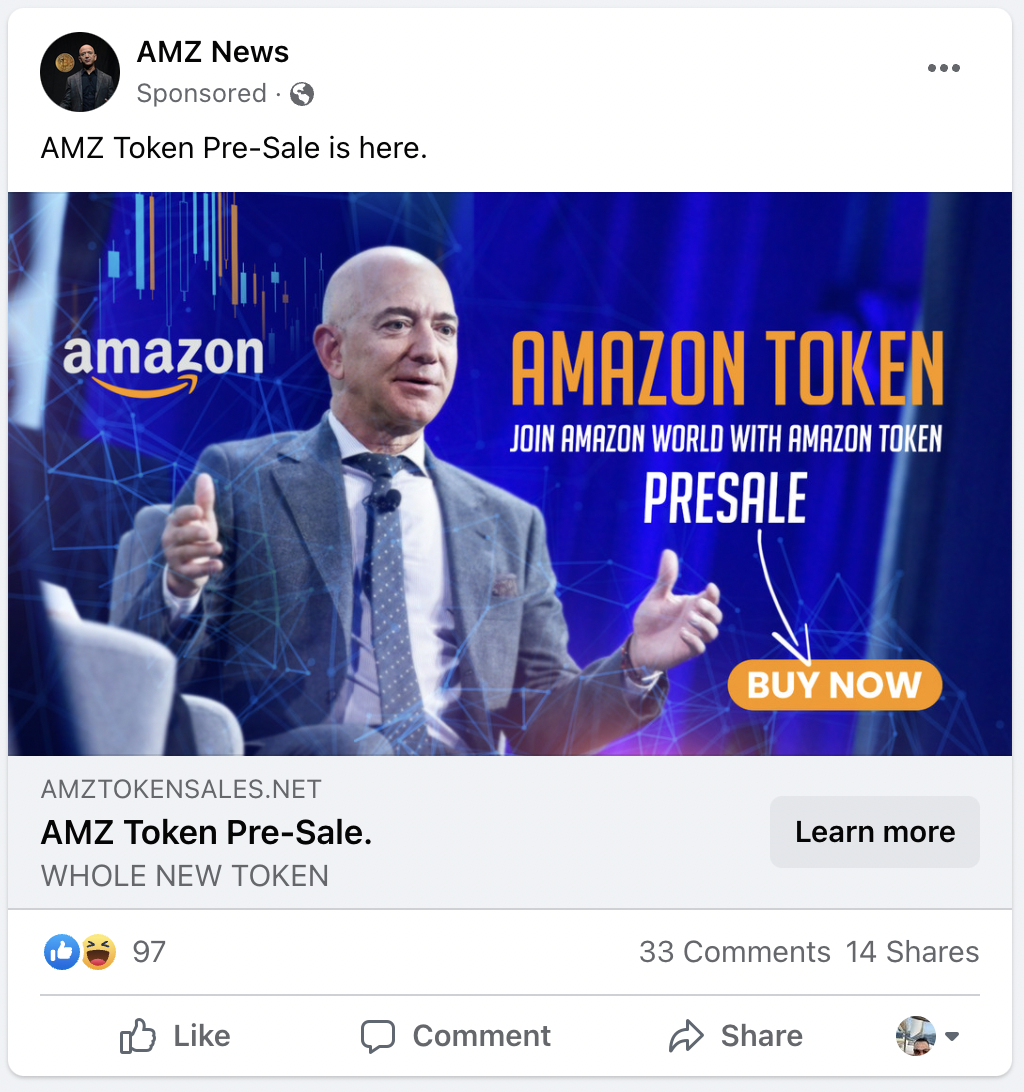Click the AMZ Token Pre-Sale. headline
This screenshot has height=1092, width=1024.
(x=206, y=832)
